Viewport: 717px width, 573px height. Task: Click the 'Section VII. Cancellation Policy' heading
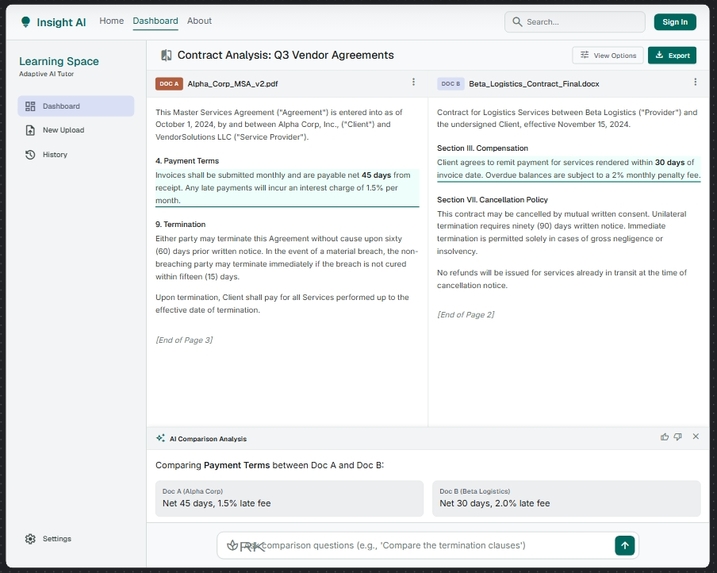pos(492,199)
